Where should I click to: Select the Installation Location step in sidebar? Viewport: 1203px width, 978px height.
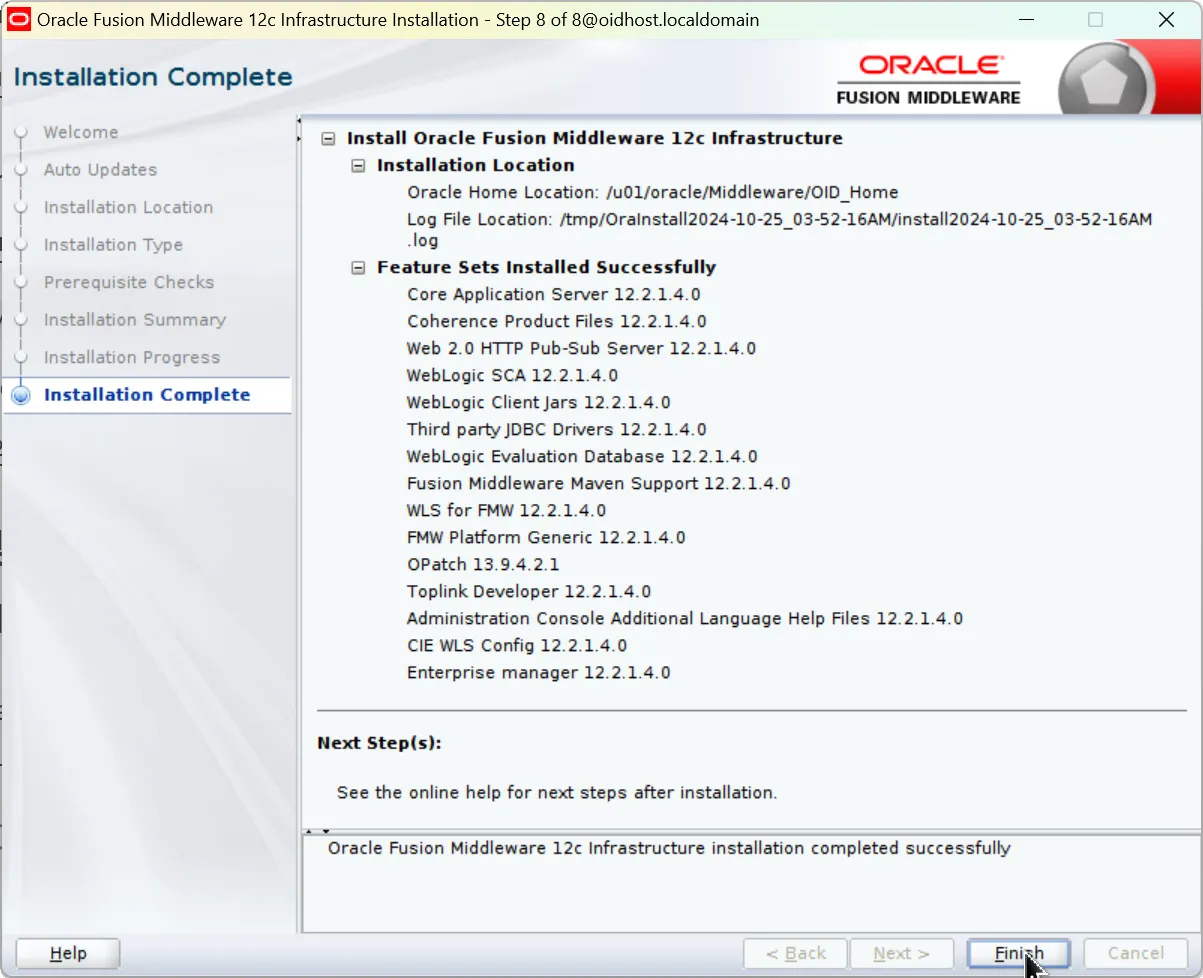coord(128,207)
